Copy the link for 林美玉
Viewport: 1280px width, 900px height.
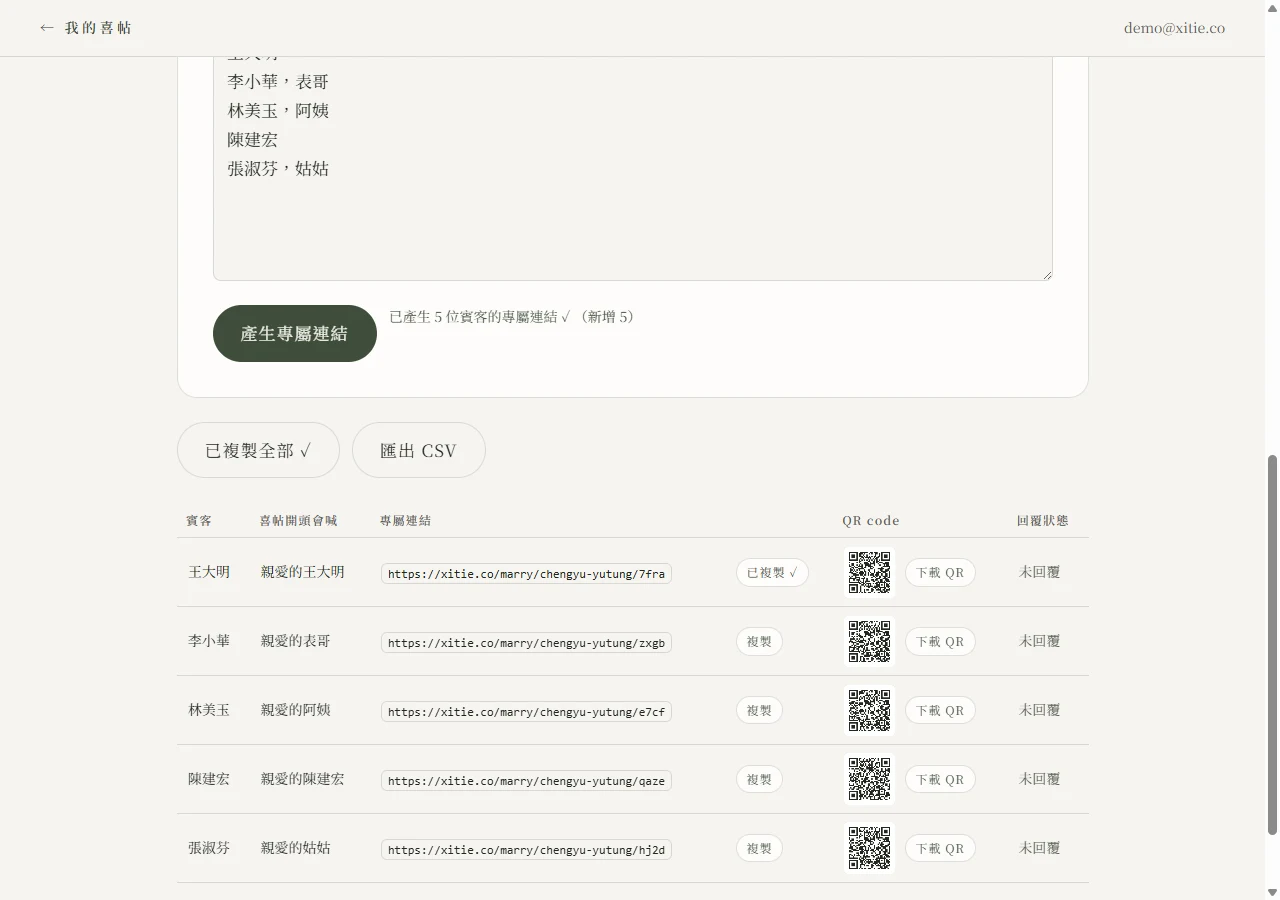click(x=759, y=711)
